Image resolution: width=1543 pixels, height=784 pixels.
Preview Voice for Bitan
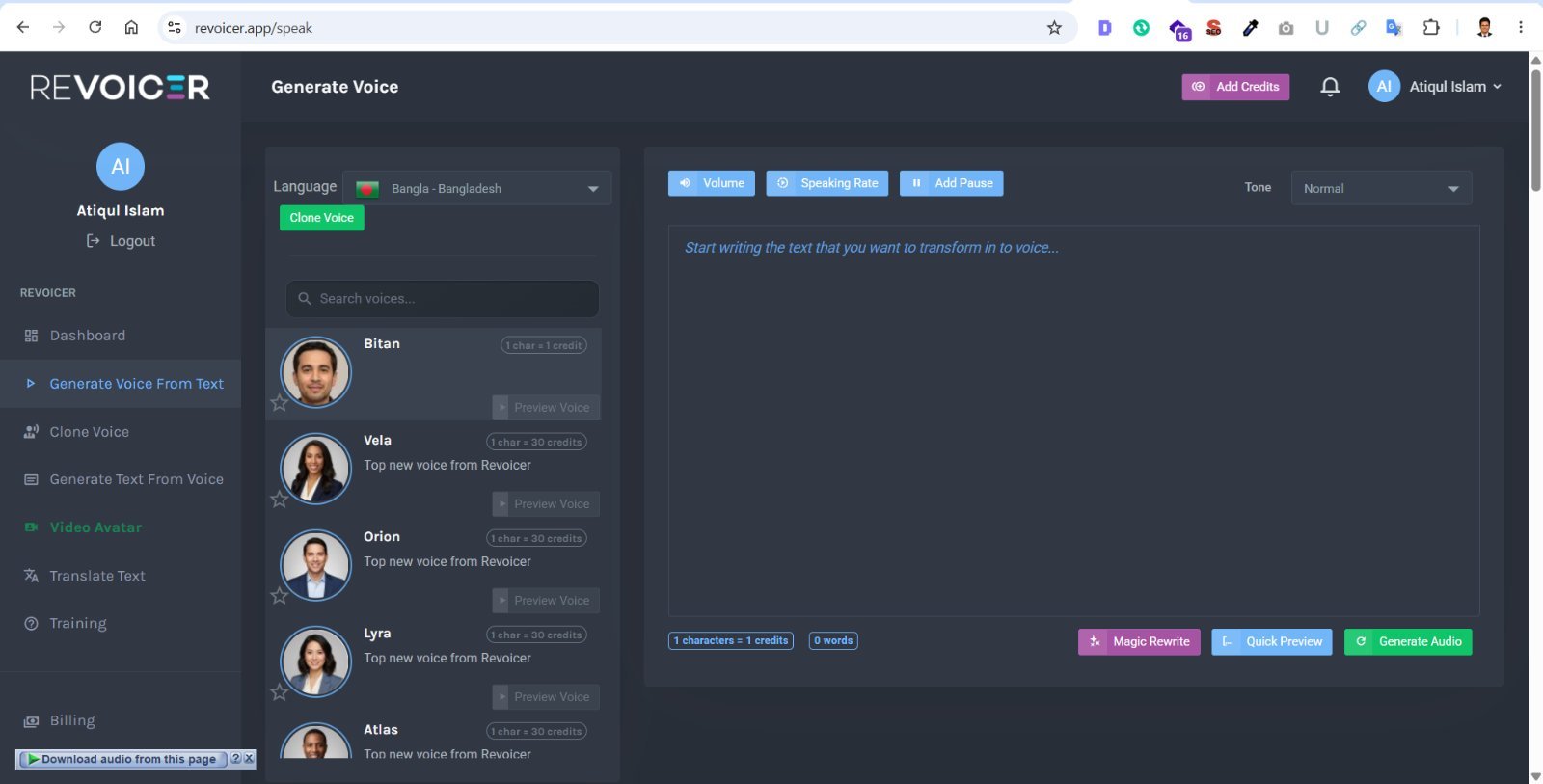click(546, 407)
